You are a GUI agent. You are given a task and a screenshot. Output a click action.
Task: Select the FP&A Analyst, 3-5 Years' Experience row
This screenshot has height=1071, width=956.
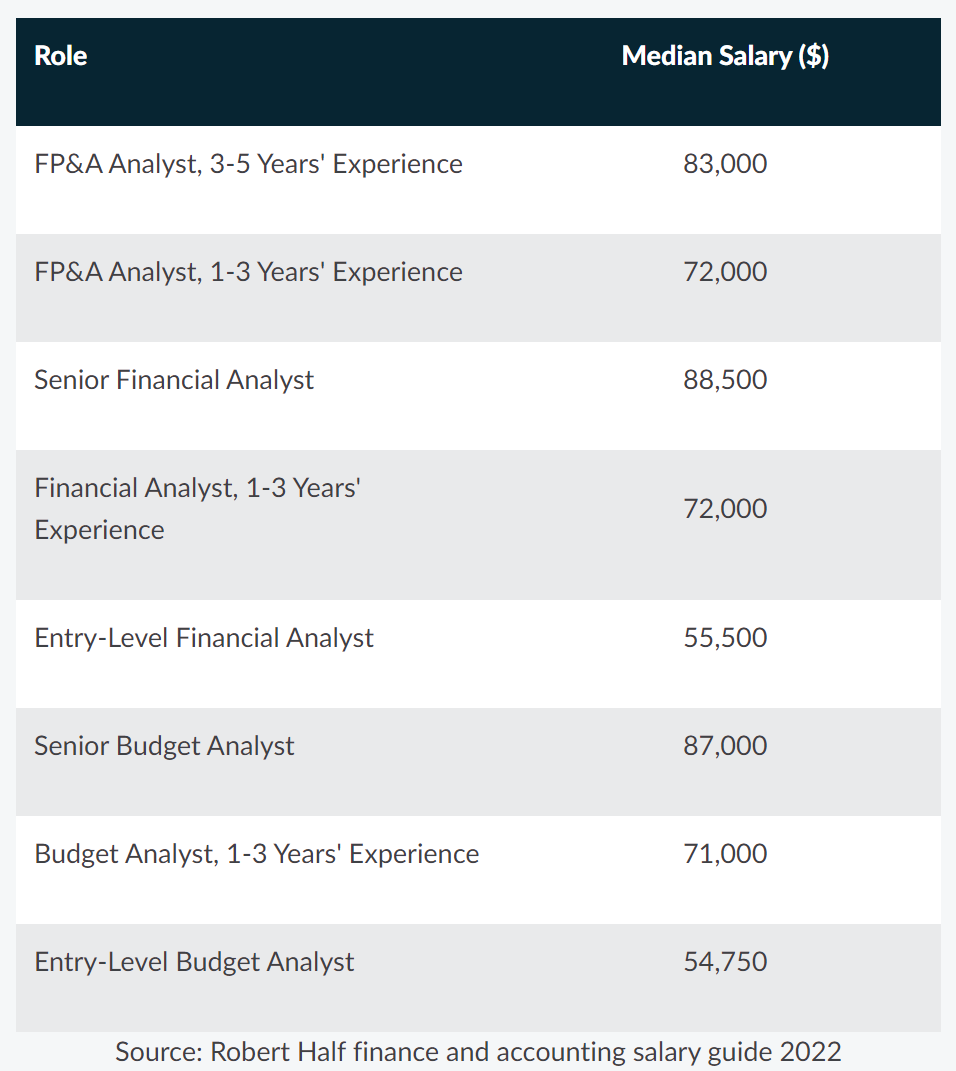pyautogui.click(x=248, y=164)
